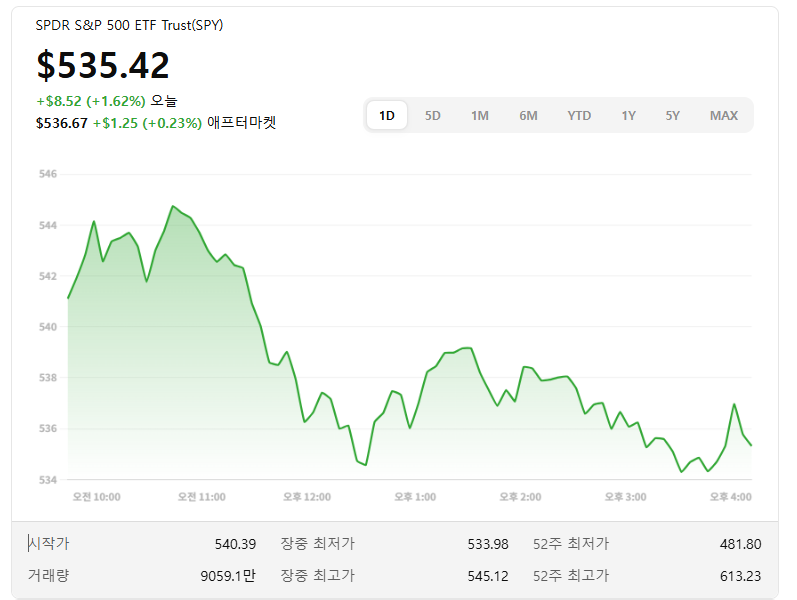Show the 6M chart range
The width and height of the screenshot is (797, 600).
point(528,115)
